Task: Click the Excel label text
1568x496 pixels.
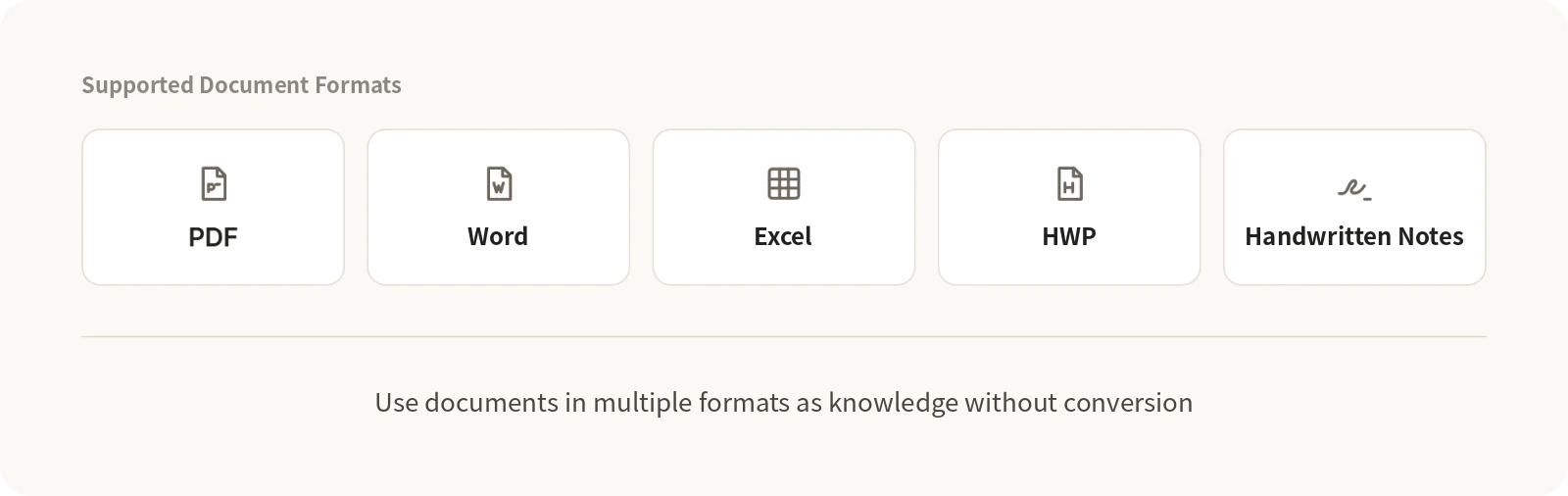Action: [783, 237]
